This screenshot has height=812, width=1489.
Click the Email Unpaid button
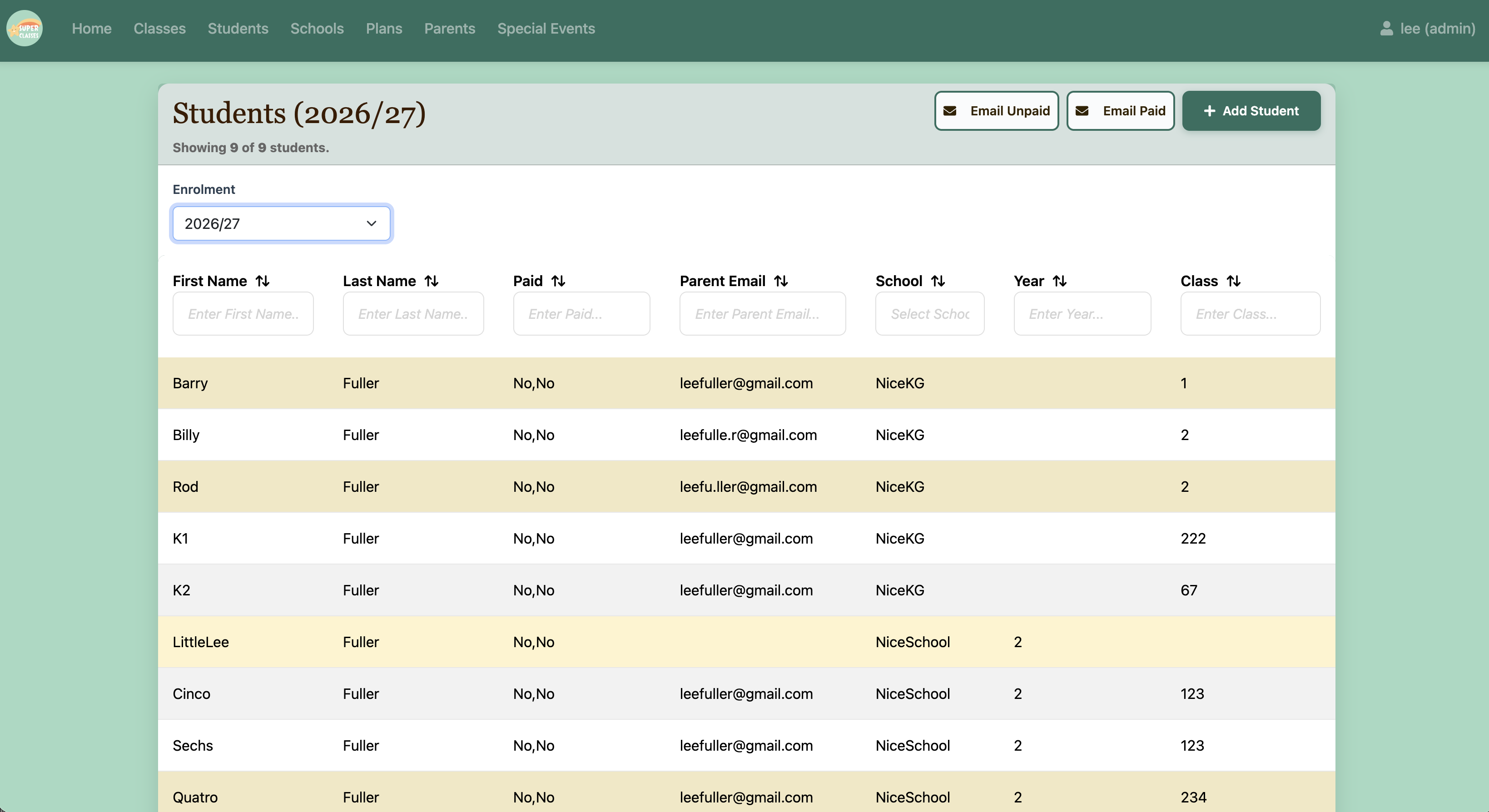pos(997,111)
